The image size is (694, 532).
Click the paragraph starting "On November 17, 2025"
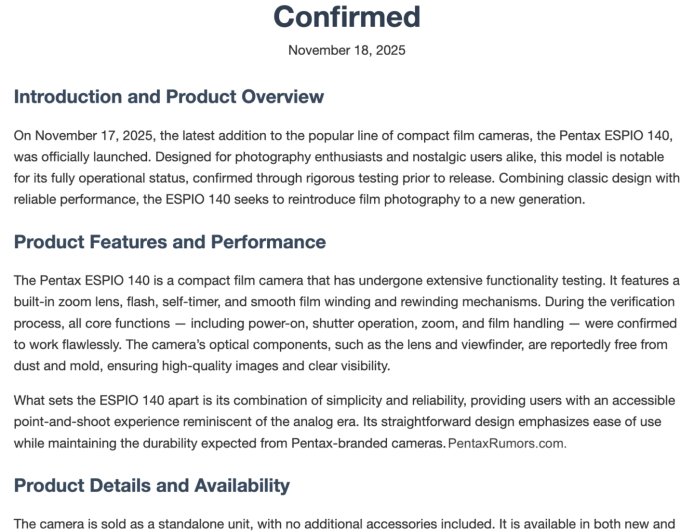point(346,167)
